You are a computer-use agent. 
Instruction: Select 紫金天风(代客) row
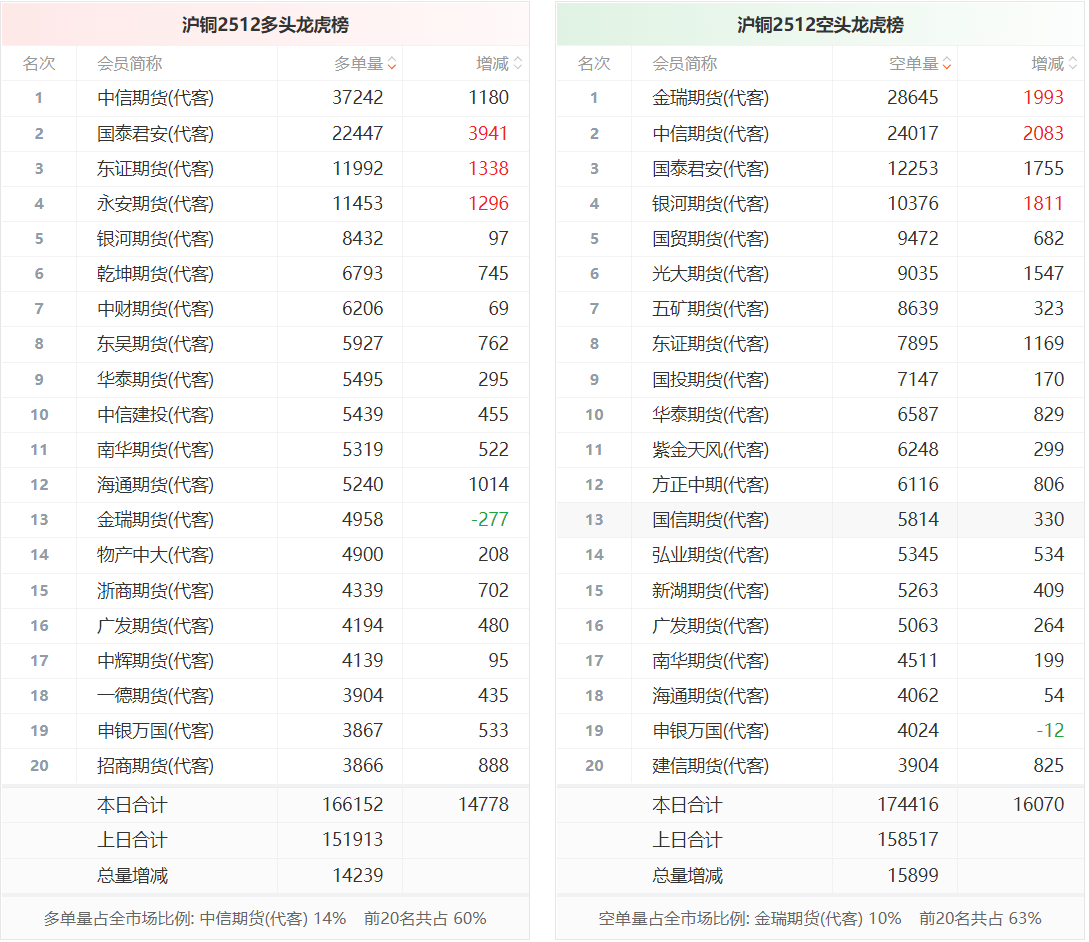click(820, 449)
